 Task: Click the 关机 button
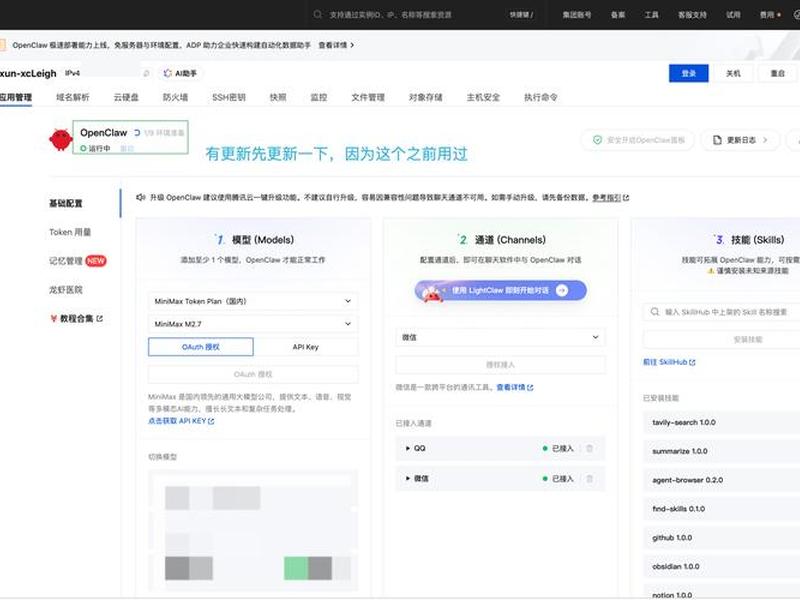(733, 73)
